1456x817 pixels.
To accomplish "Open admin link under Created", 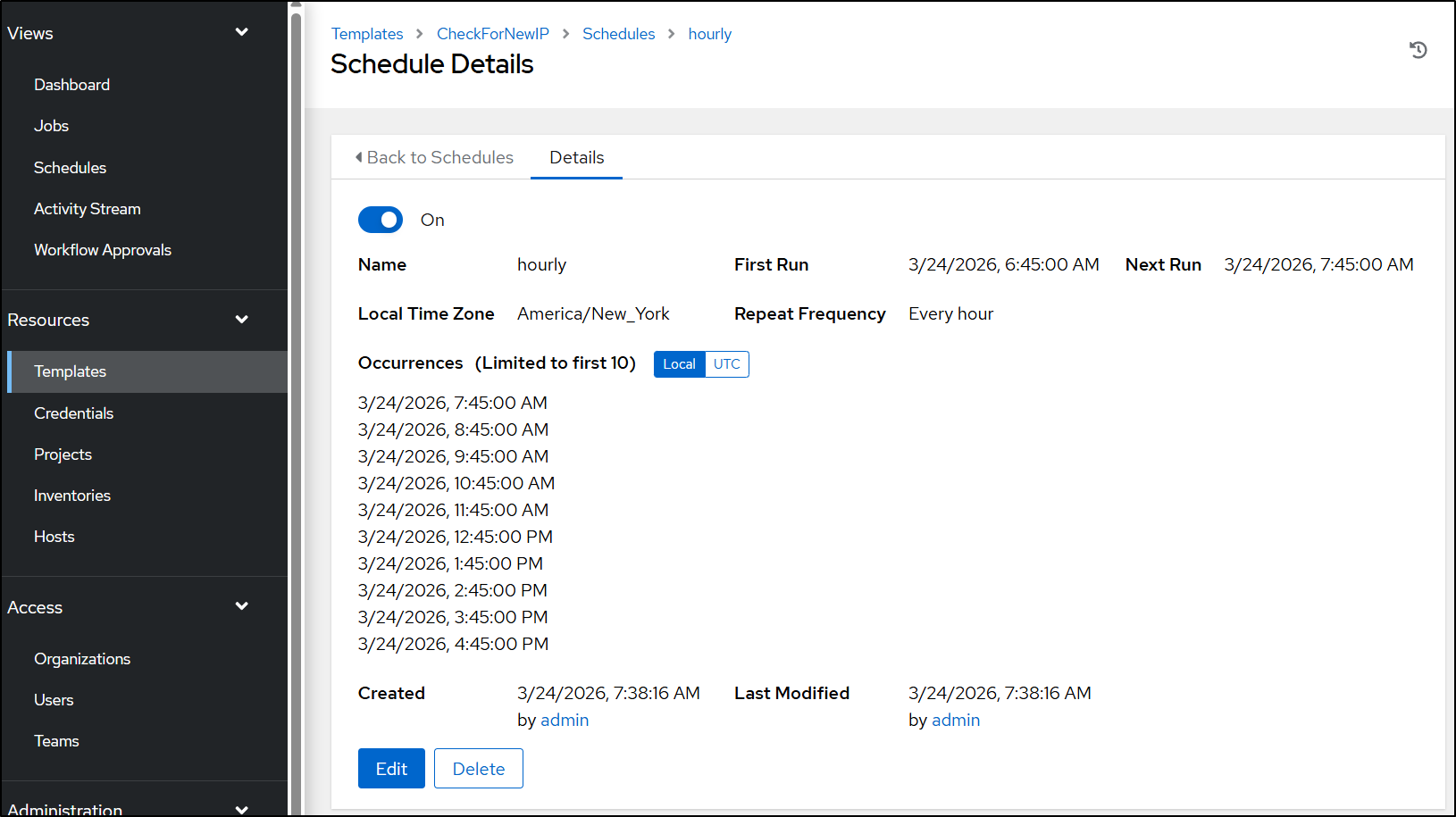I will click(565, 721).
